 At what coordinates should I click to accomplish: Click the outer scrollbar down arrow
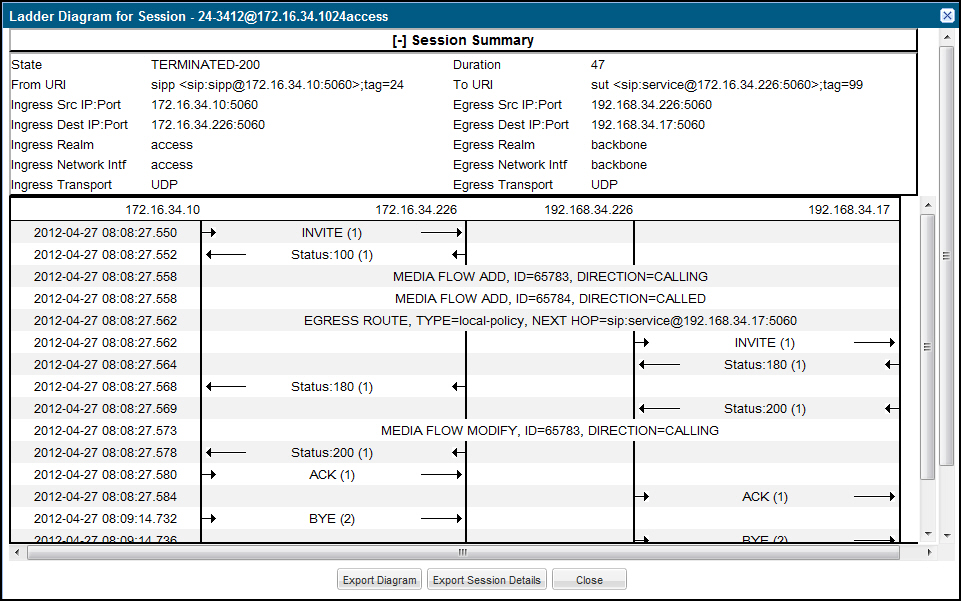tap(947, 535)
